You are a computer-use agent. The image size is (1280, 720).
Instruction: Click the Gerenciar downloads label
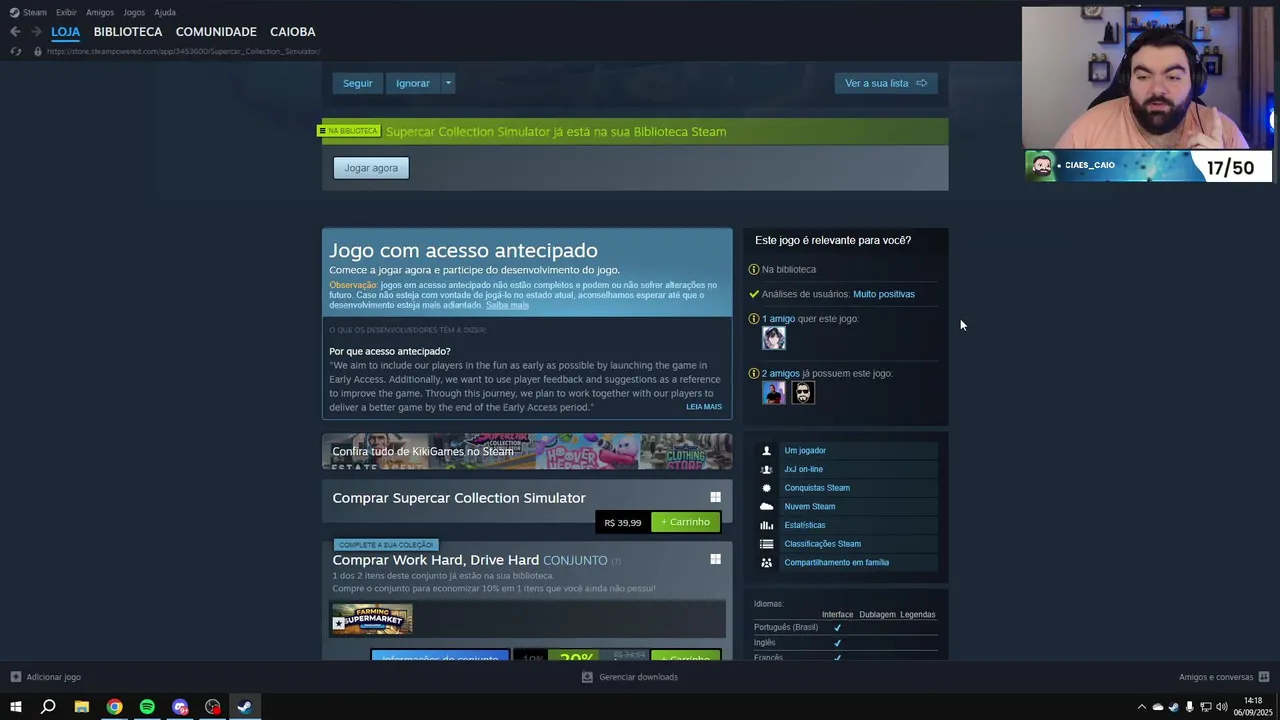pos(638,677)
